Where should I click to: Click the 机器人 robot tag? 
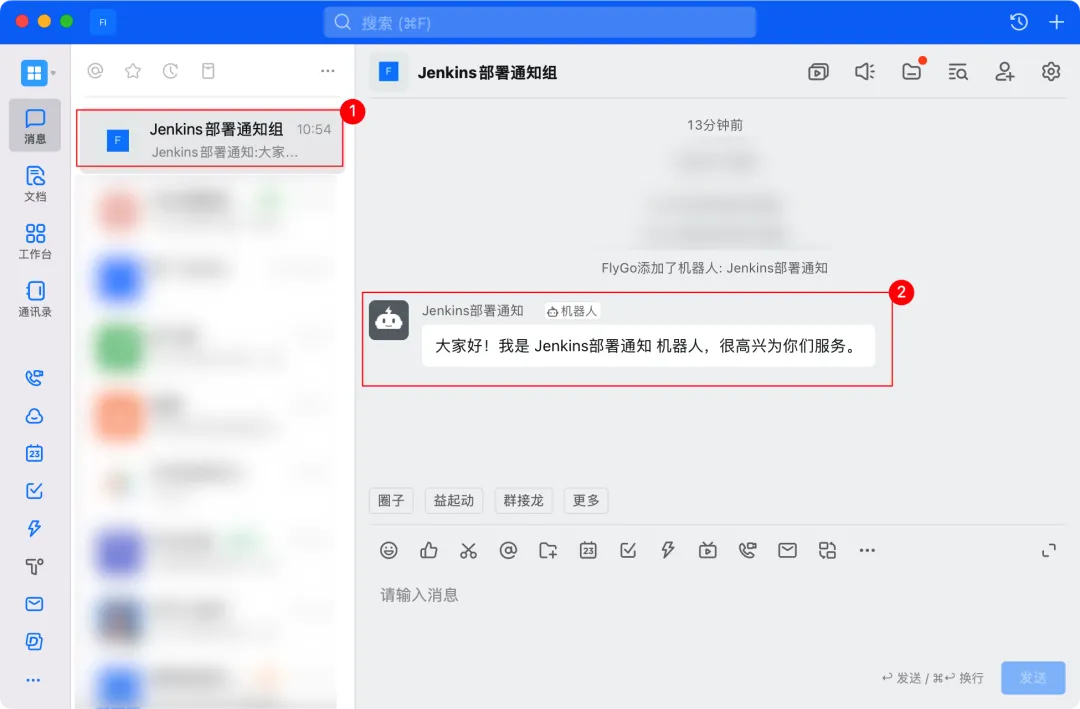point(572,311)
